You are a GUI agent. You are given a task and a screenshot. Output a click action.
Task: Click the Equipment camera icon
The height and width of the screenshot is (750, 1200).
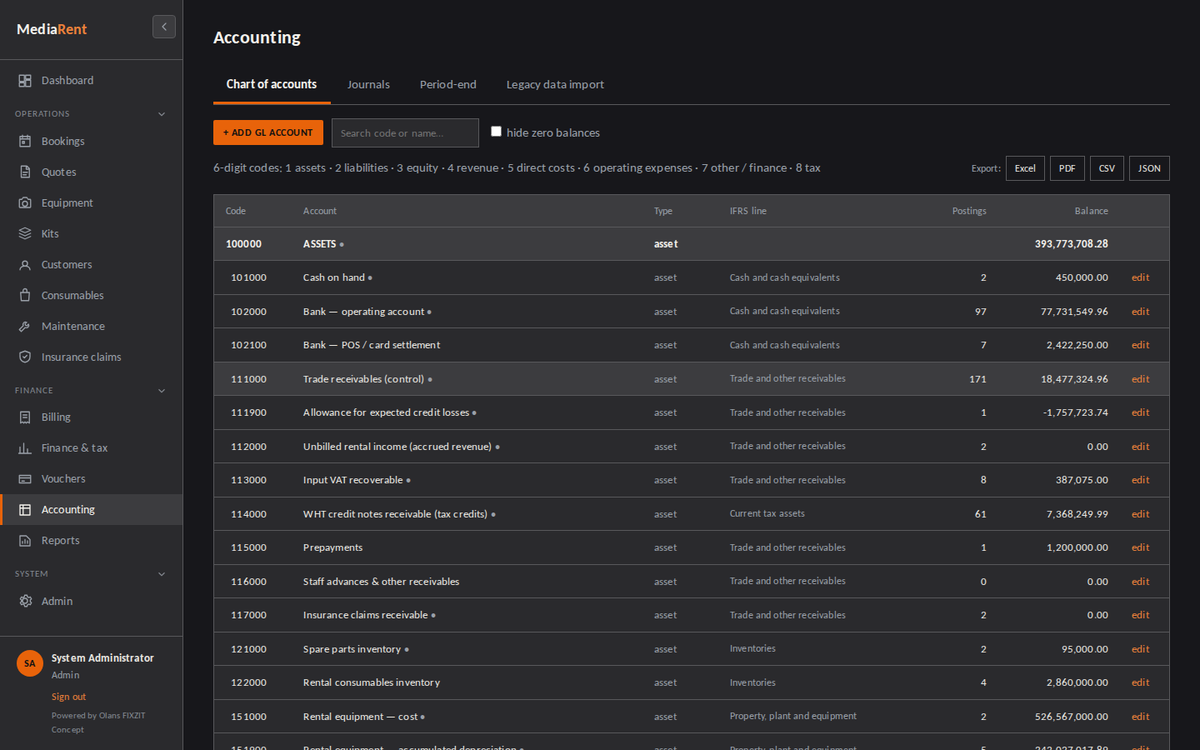pos(25,203)
